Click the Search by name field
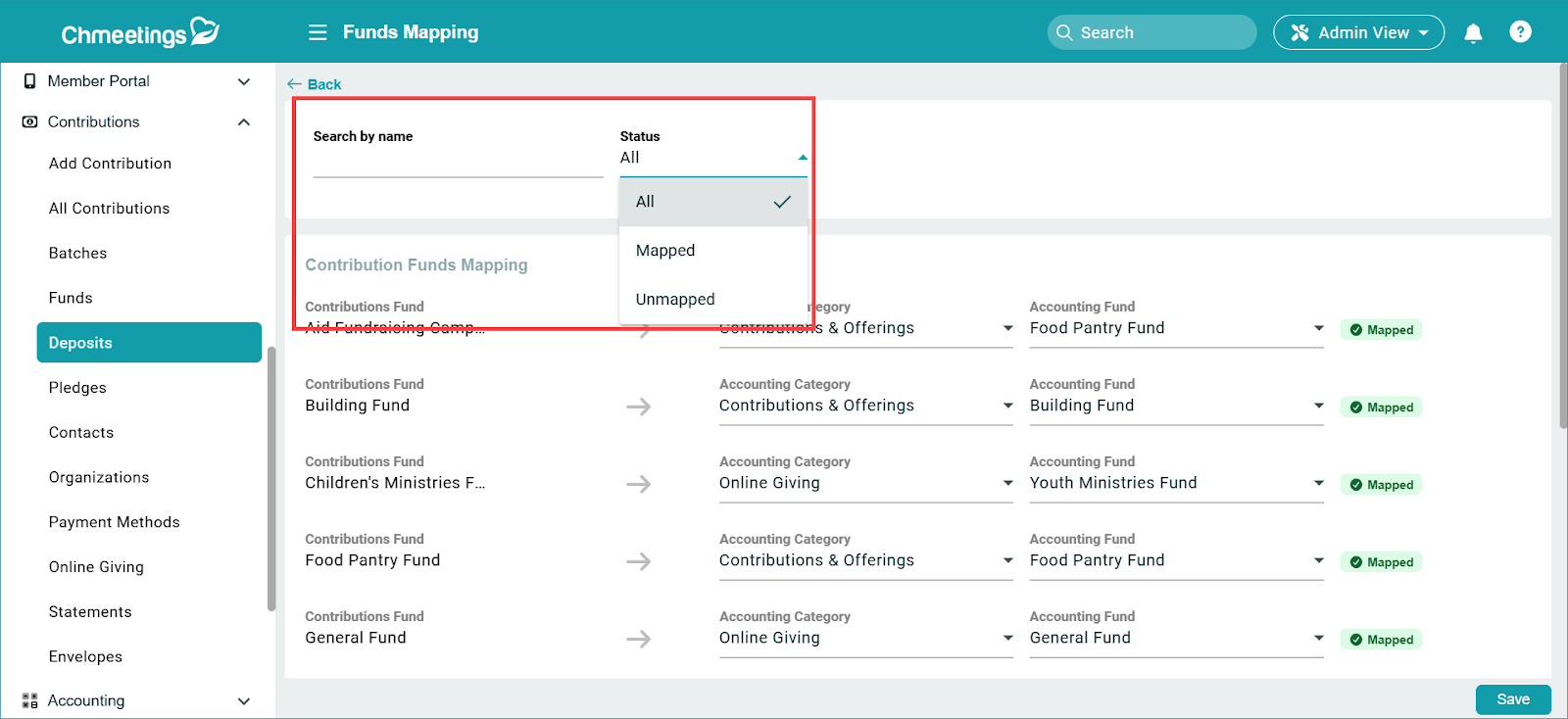1568x719 pixels. pos(458,164)
